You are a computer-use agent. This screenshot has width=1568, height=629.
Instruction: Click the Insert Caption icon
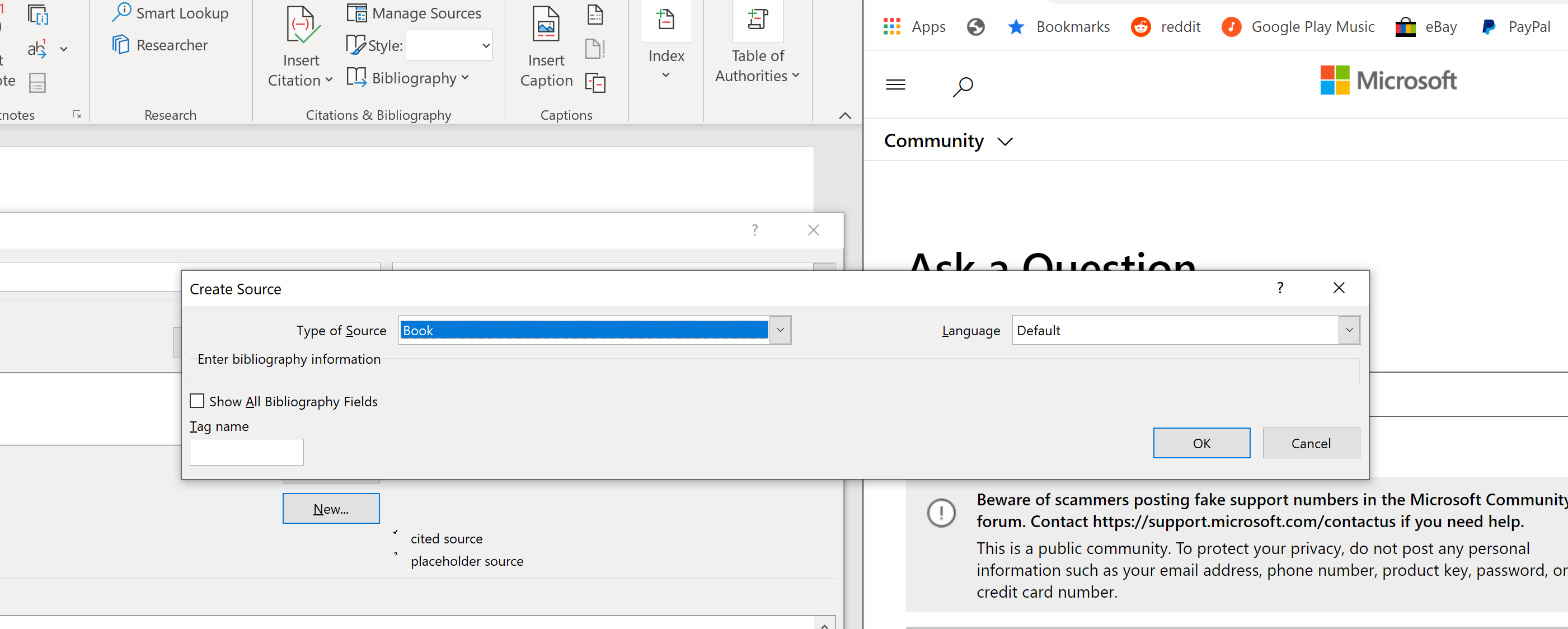546,26
